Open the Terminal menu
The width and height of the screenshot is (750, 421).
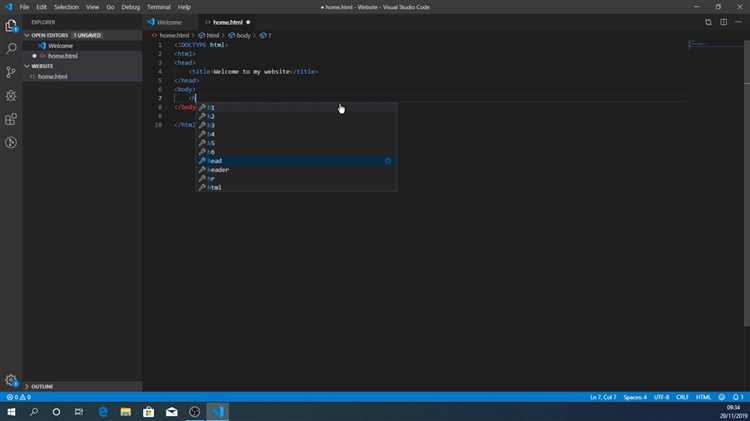coord(159,7)
